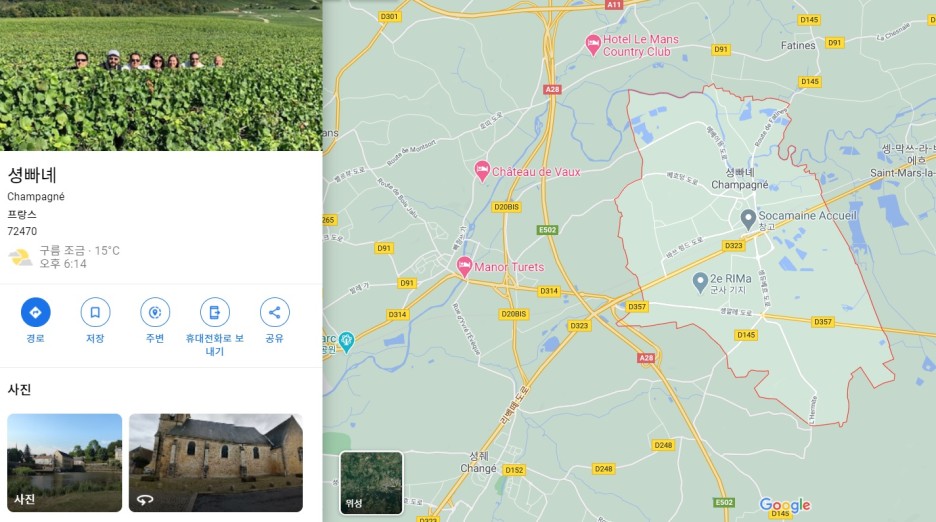
Task: Open the church street view thumbnail
Action: click(215, 463)
